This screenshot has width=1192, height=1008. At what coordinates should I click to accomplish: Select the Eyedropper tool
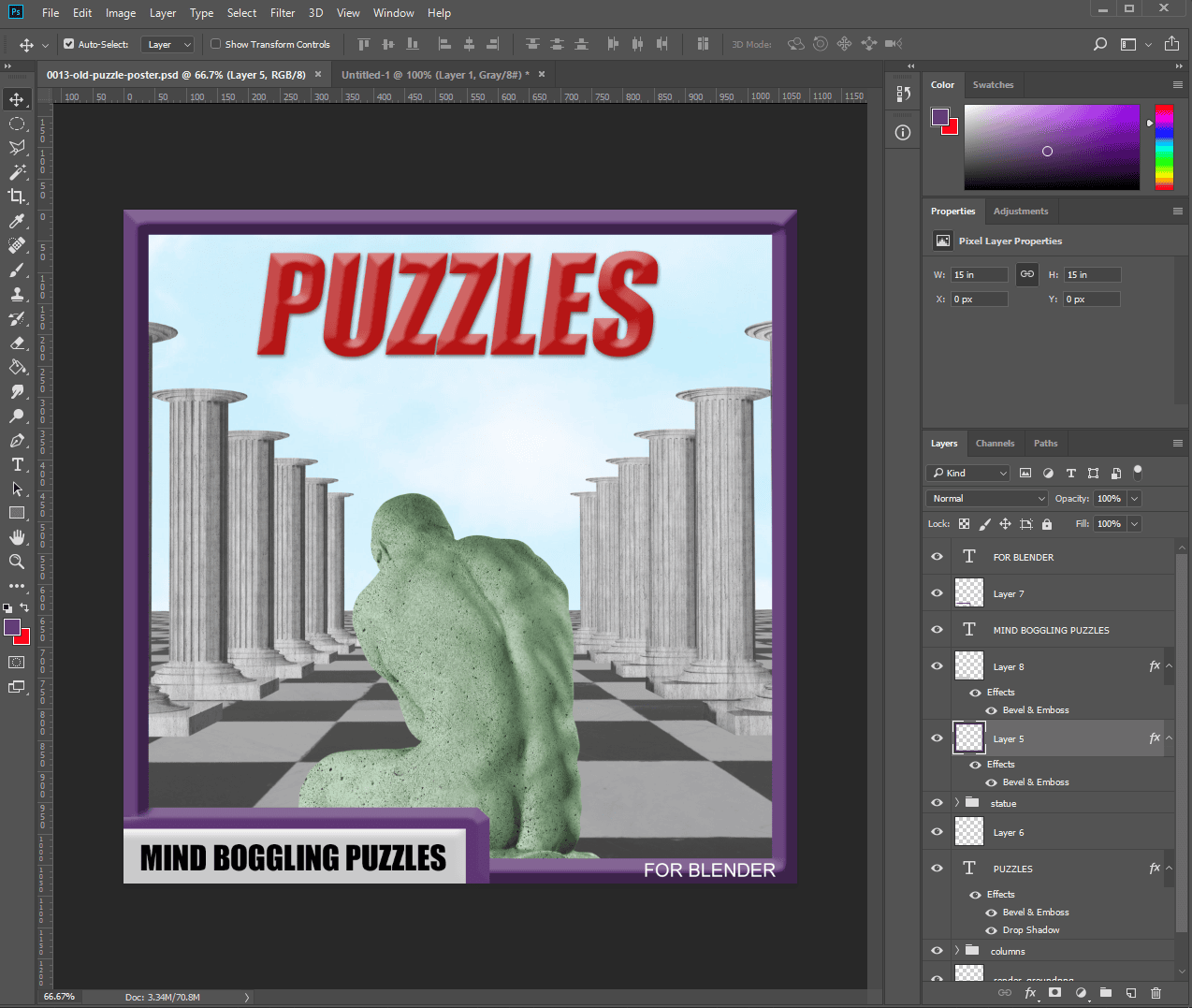pos(17,221)
